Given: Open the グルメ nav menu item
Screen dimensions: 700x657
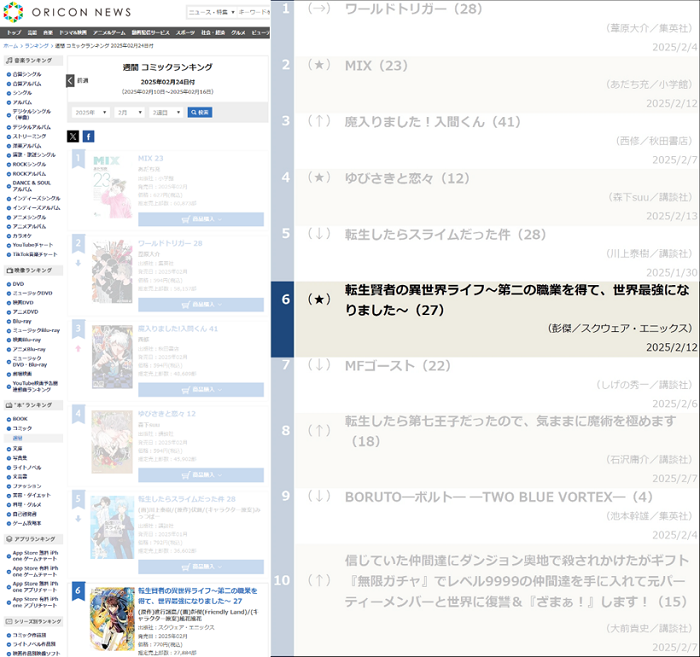Looking at the screenshot, I should pos(238,33).
